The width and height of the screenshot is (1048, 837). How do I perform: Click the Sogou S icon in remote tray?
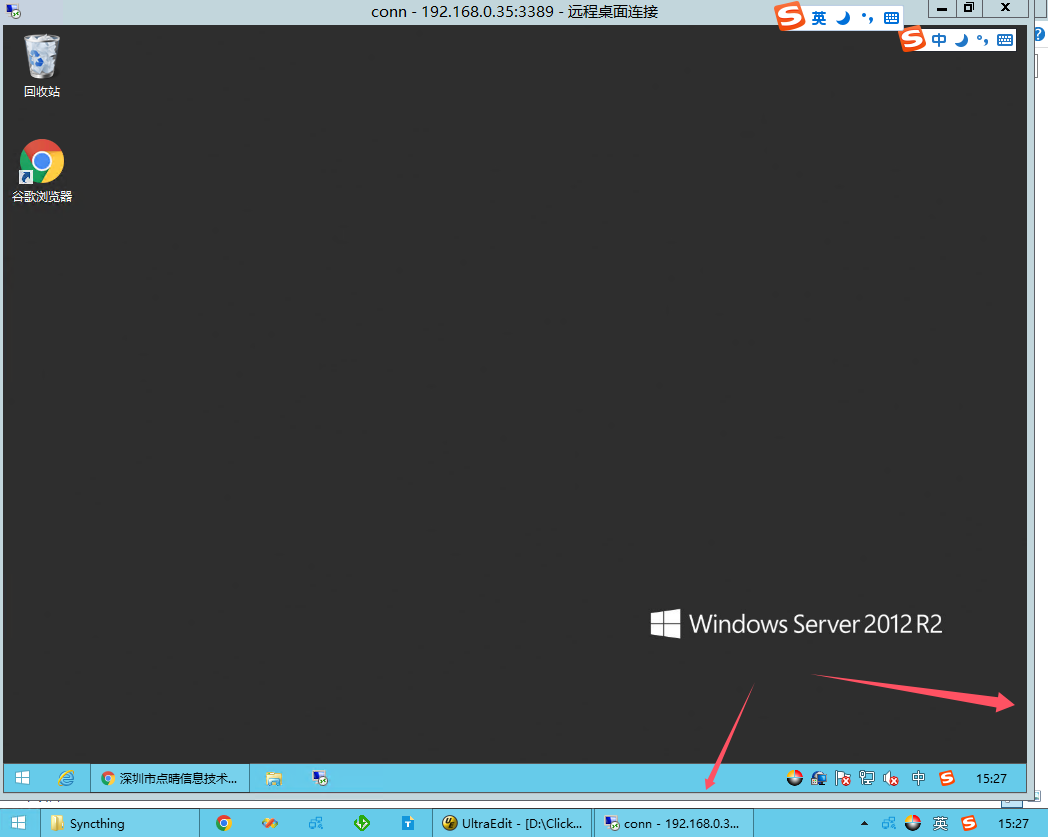tap(946, 778)
